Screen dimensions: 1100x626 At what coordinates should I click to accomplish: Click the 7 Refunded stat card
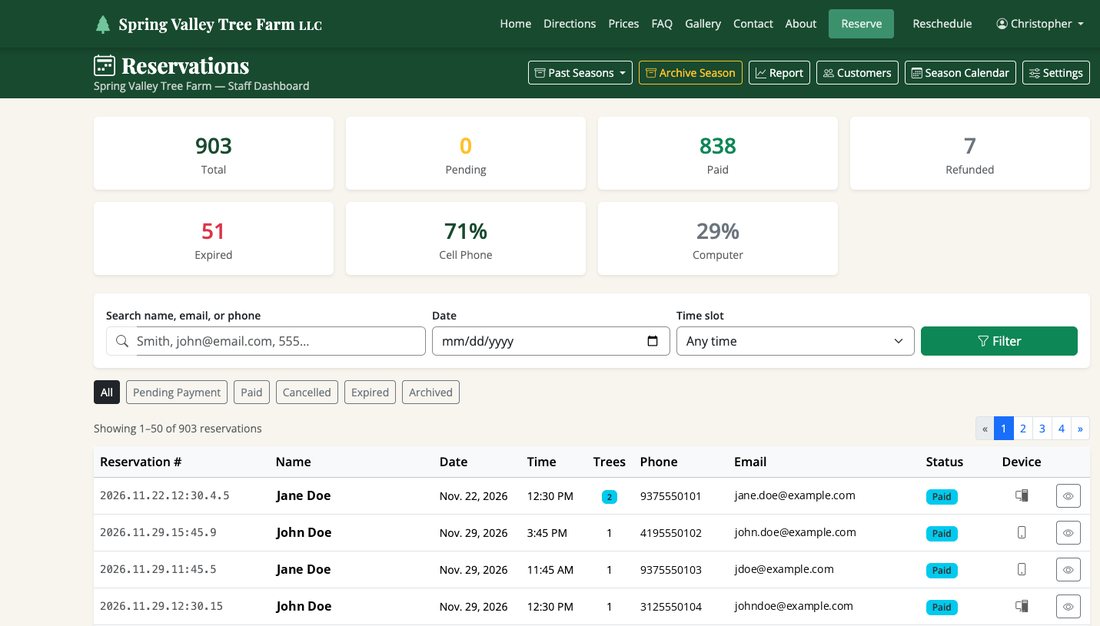point(970,153)
